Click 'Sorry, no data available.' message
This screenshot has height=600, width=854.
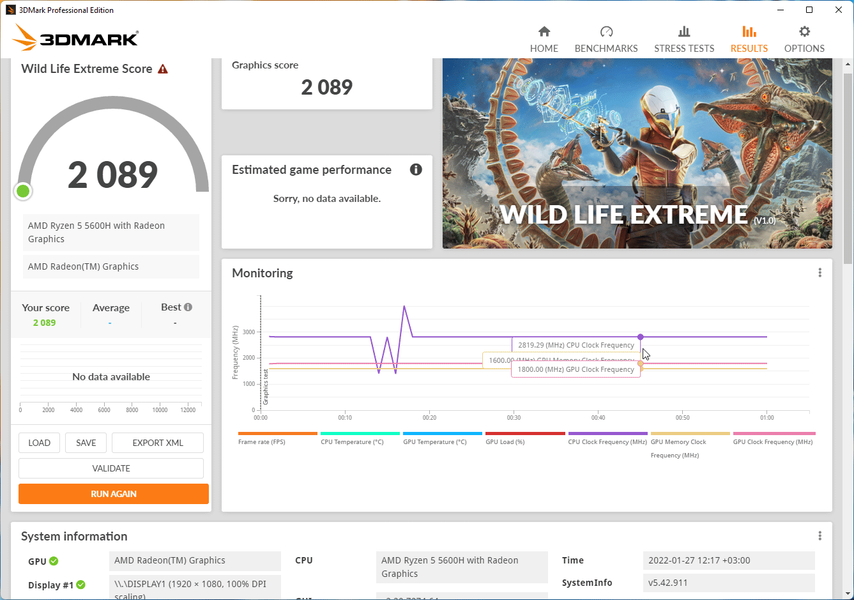coord(327,199)
